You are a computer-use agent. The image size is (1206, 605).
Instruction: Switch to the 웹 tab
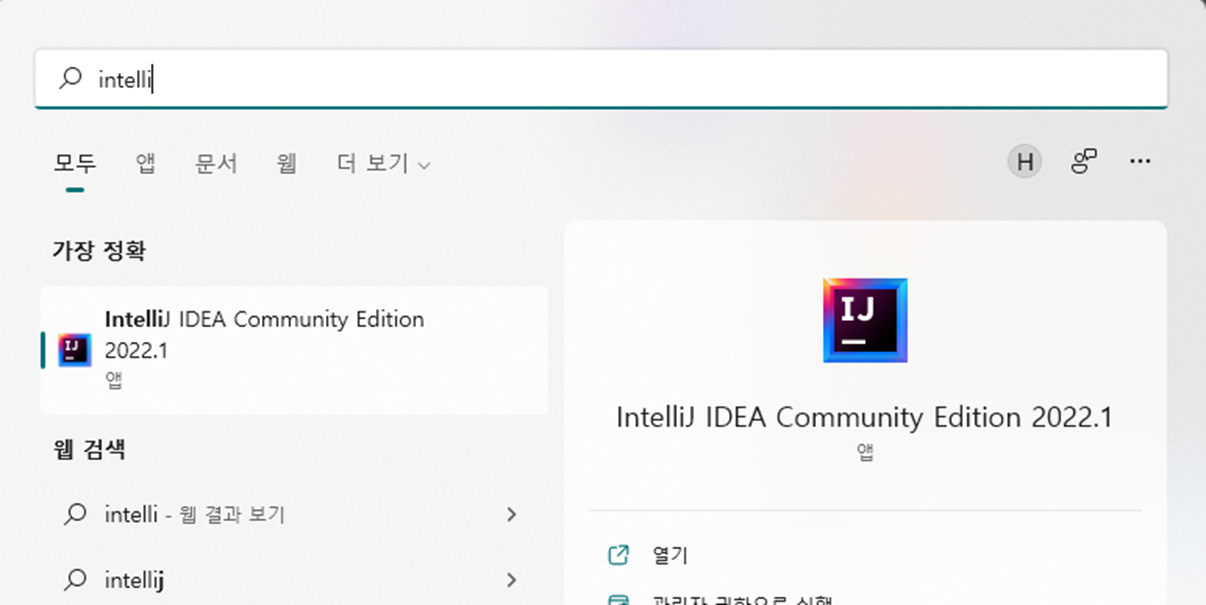click(x=287, y=163)
